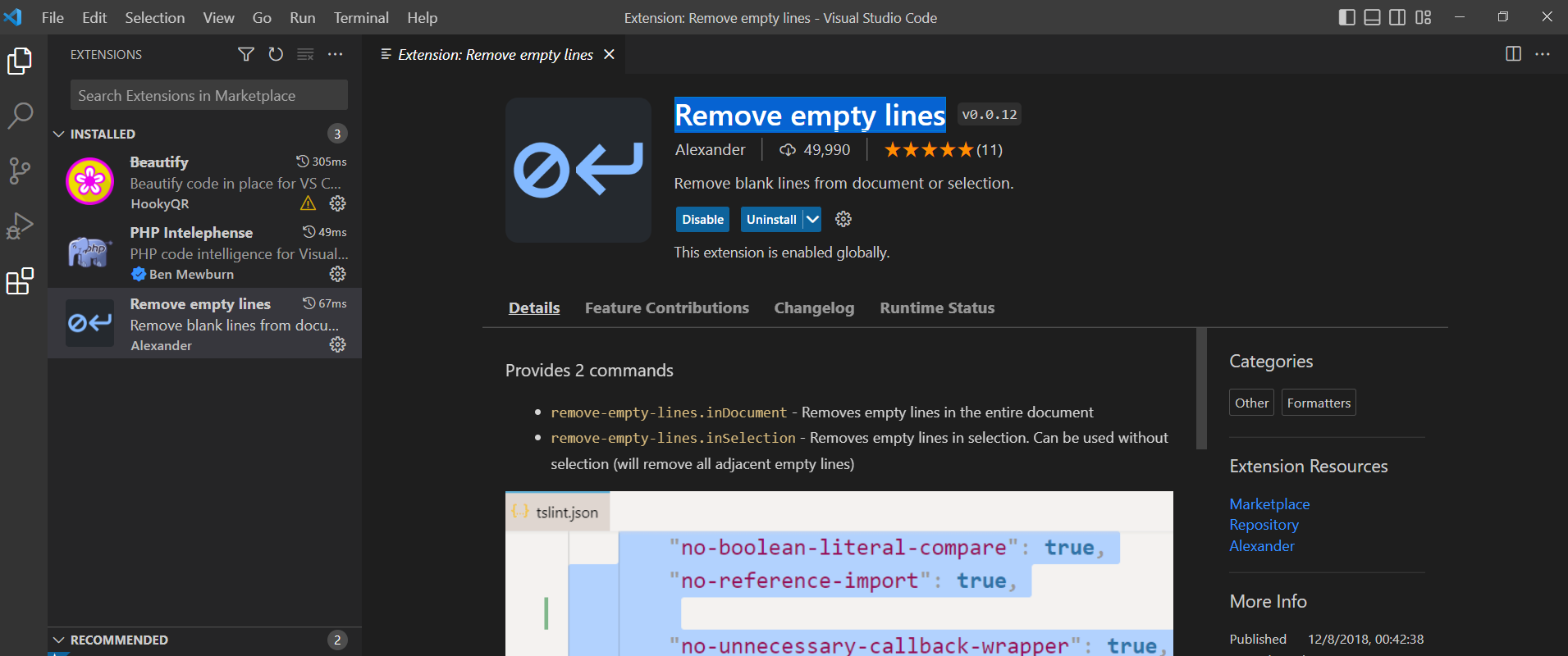Switch to the Details tab
Screen dimensions: 1568x656
click(534, 308)
